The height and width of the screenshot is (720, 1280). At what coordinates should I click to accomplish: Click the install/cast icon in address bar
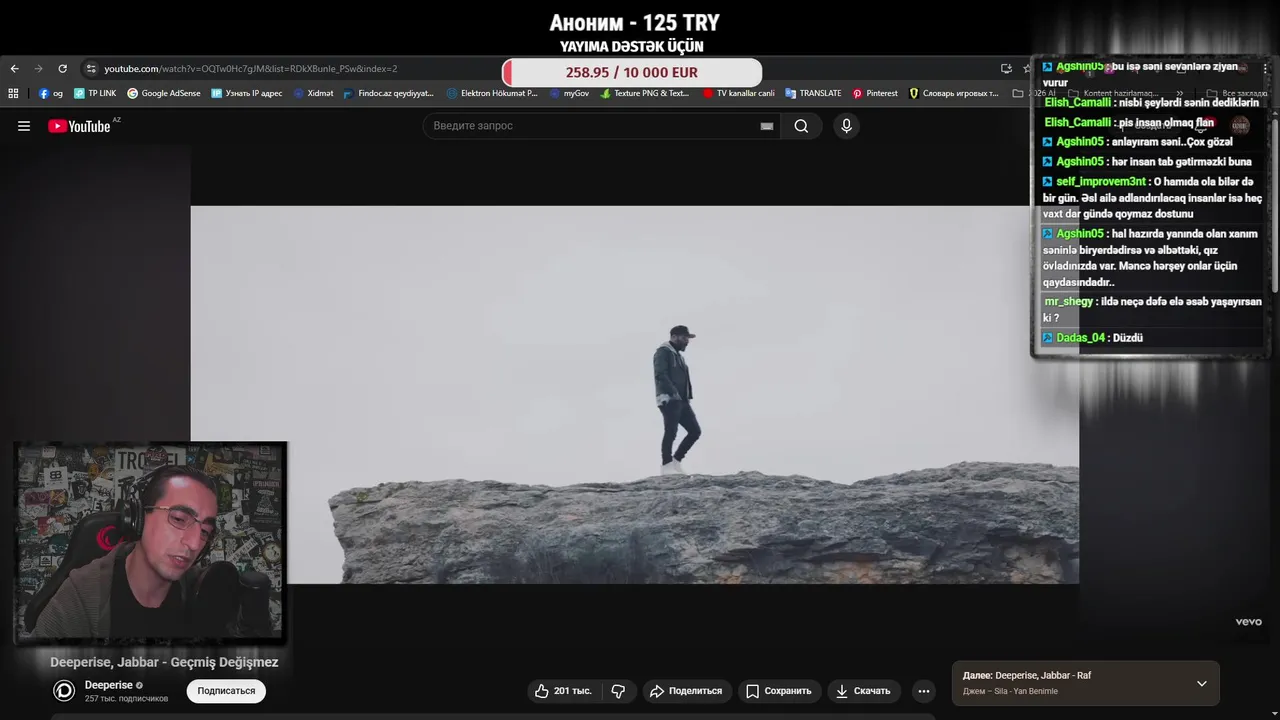[1006, 69]
